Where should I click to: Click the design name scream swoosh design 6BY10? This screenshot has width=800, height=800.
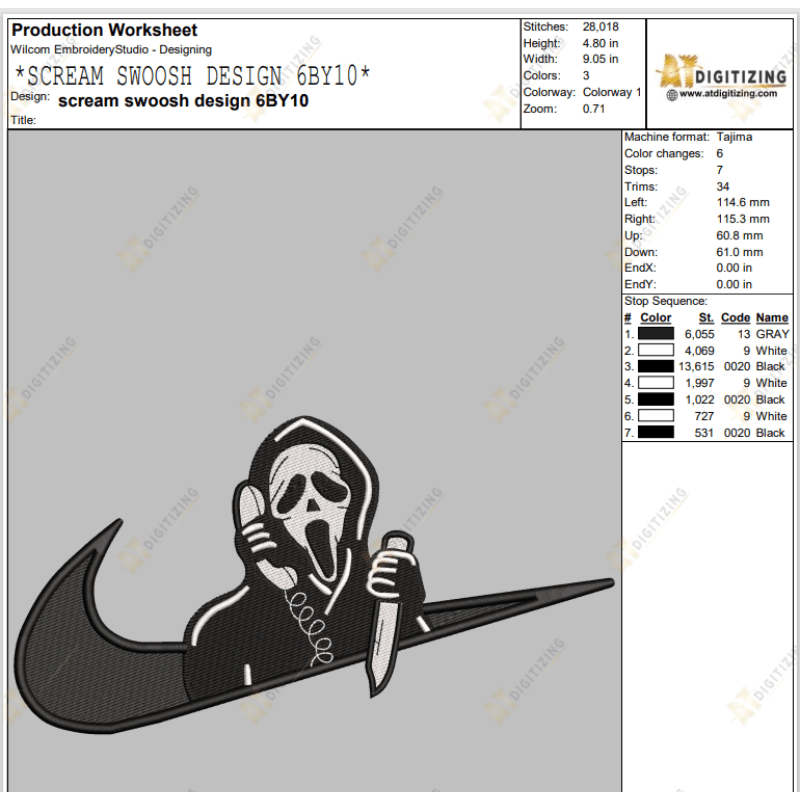(184, 101)
